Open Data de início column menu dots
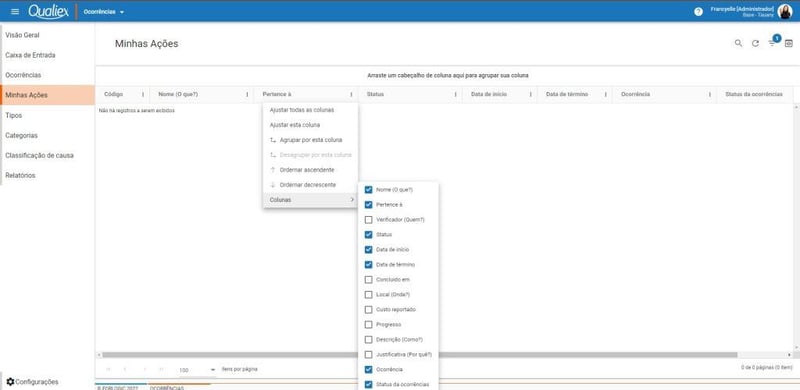This screenshot has width=800, height=390. click(x=531, y=94)
